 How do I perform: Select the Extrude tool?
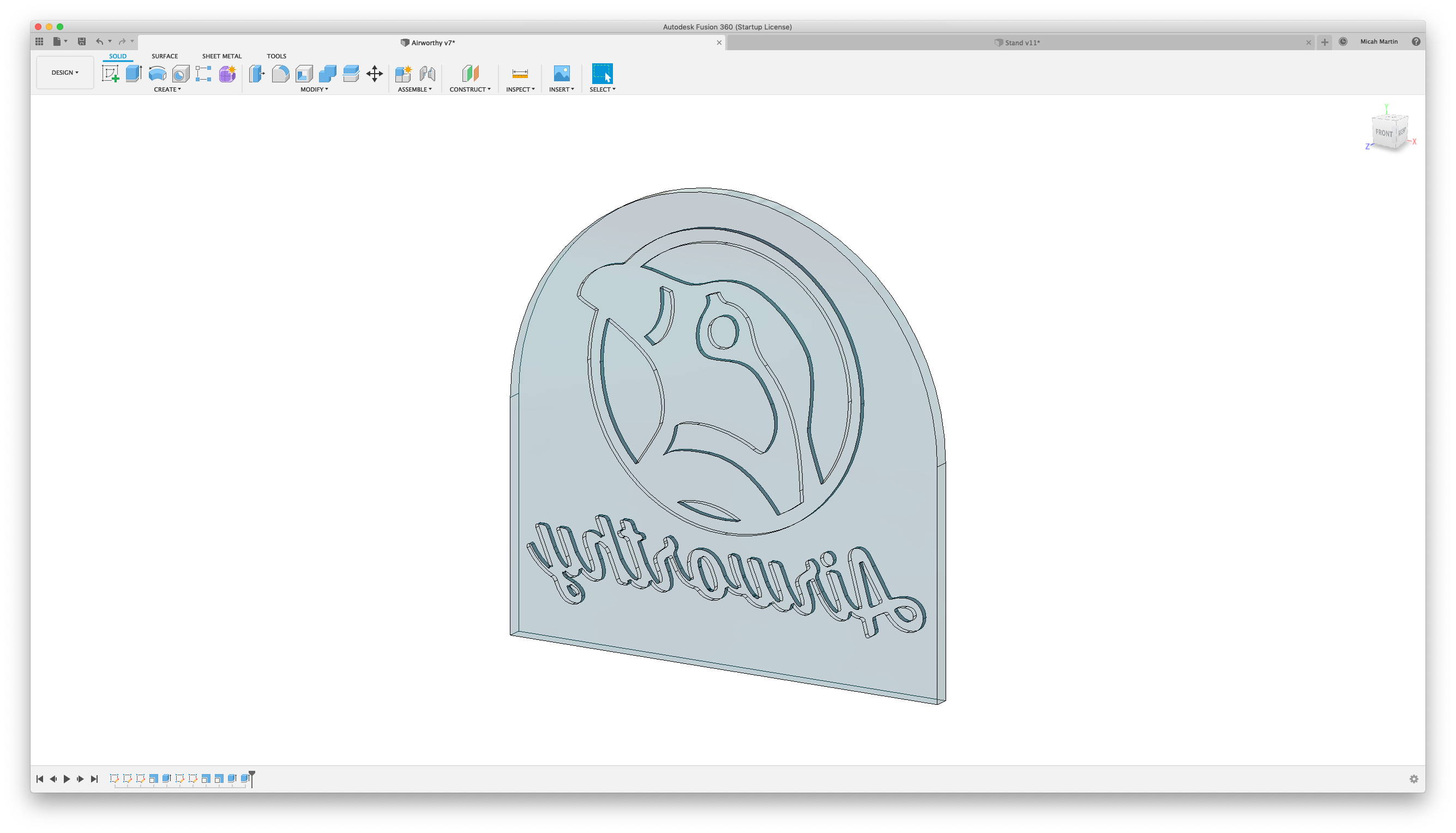[134, 74]
